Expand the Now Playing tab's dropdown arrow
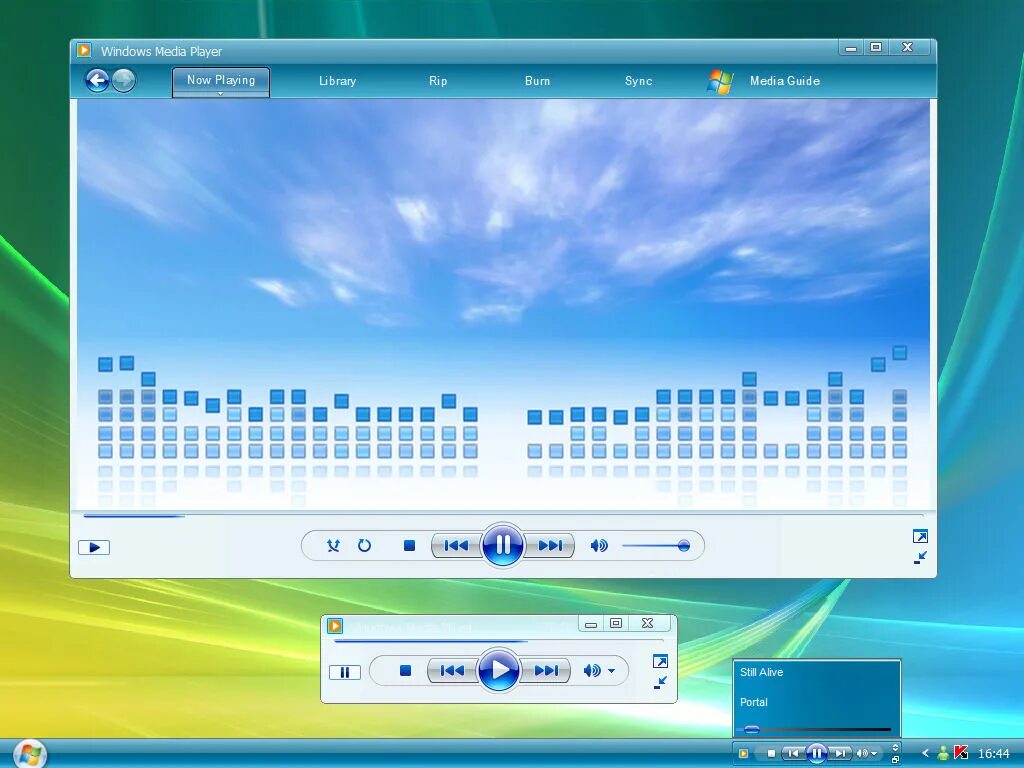Screen dimensions: 1024x768 tap(221, 93)
